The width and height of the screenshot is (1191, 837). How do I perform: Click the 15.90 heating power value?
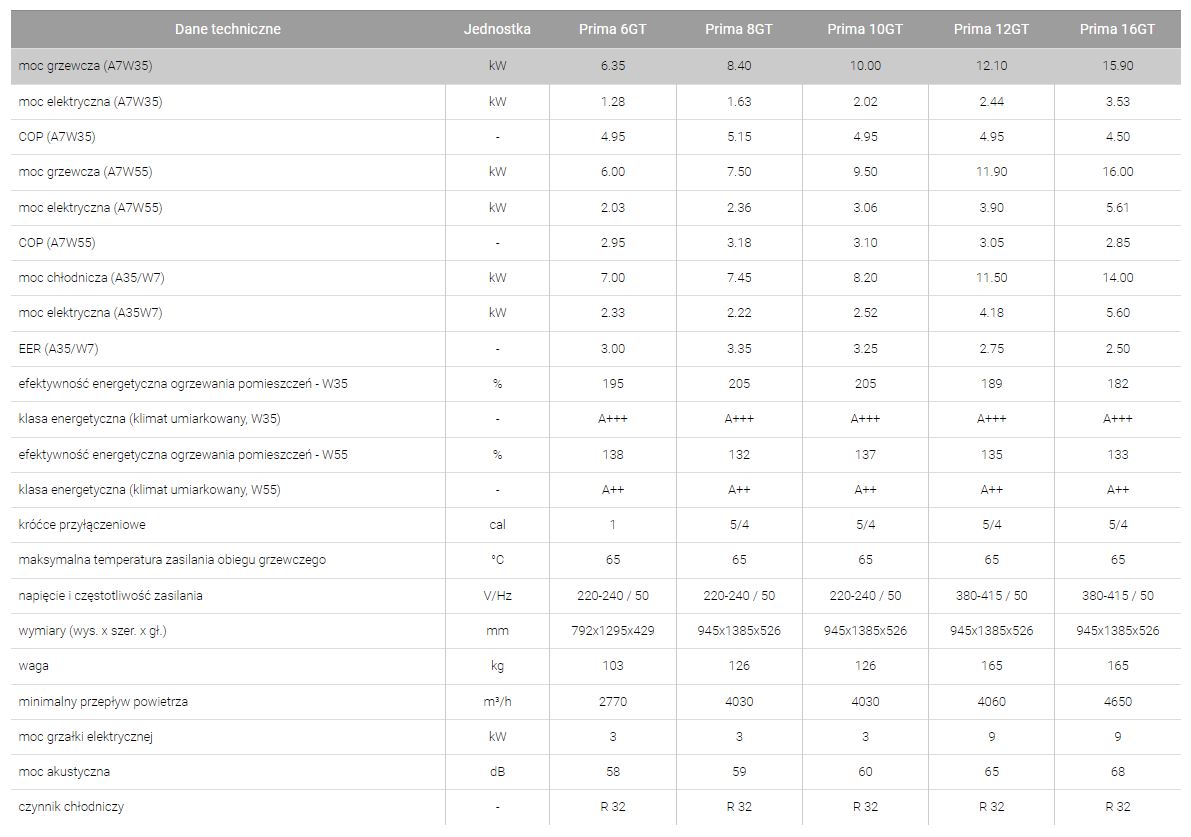pos(1117,66)
